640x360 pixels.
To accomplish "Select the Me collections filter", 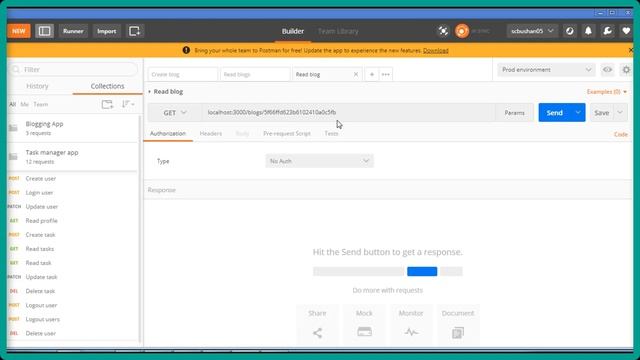I will tap(24, 104).
